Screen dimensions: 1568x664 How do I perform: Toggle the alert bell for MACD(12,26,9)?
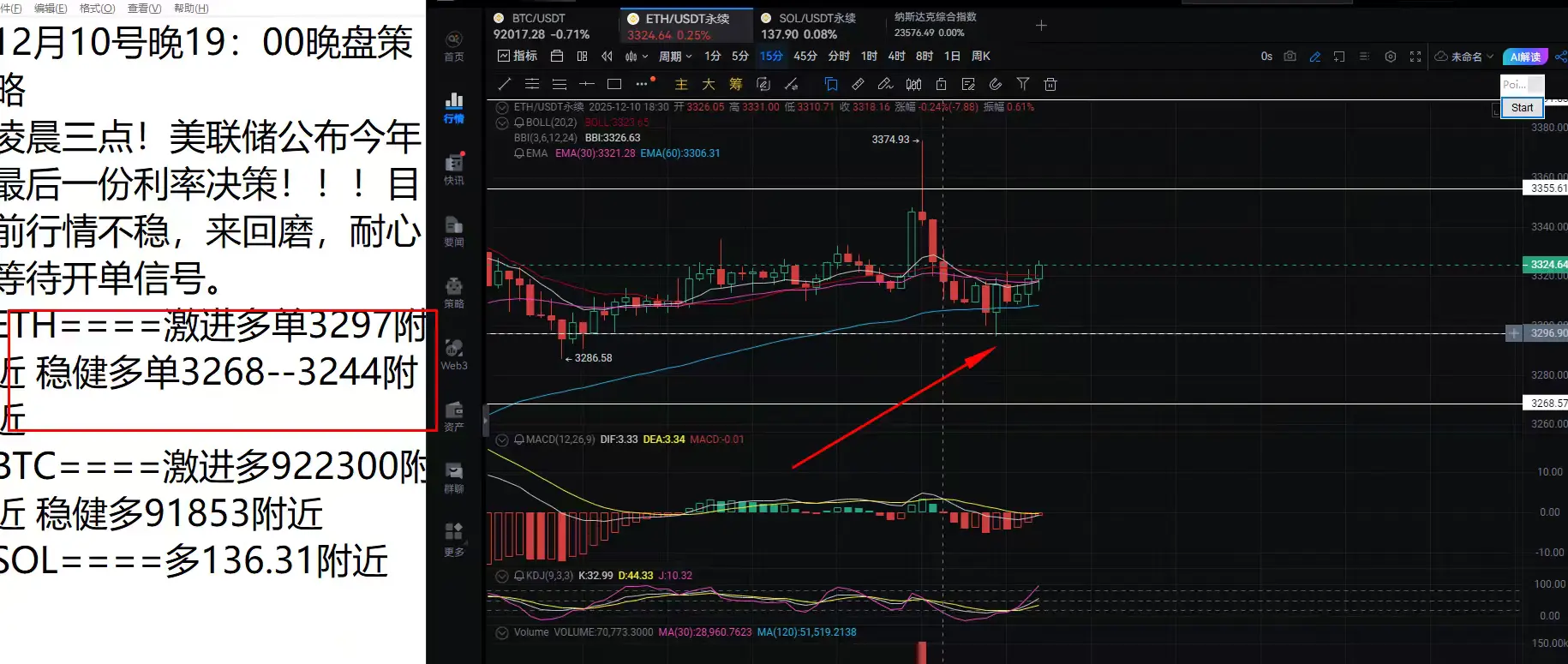pos(519,440)
